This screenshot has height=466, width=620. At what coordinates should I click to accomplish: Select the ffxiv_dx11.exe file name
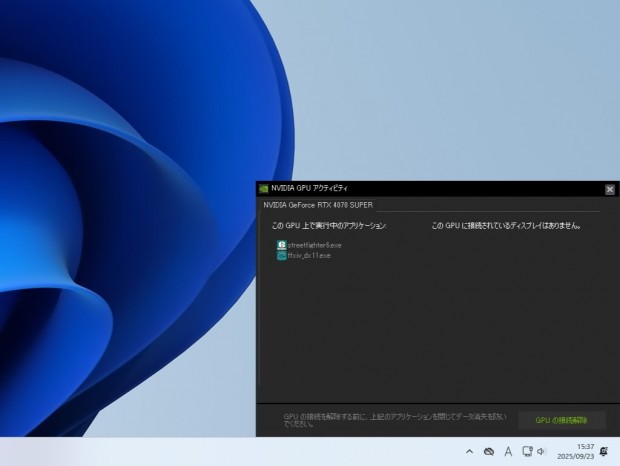pos(309,256)
